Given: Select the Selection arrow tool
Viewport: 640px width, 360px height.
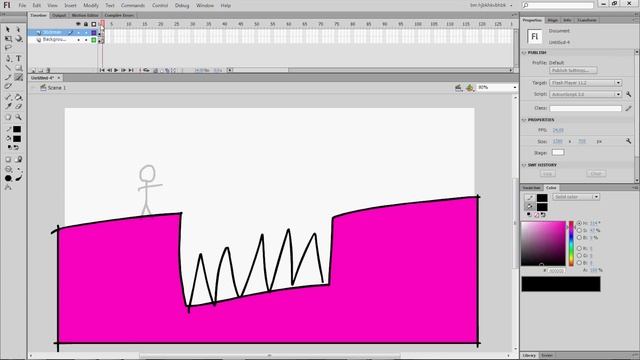Looking at the screenshot, I should click(x=8, y=29).
